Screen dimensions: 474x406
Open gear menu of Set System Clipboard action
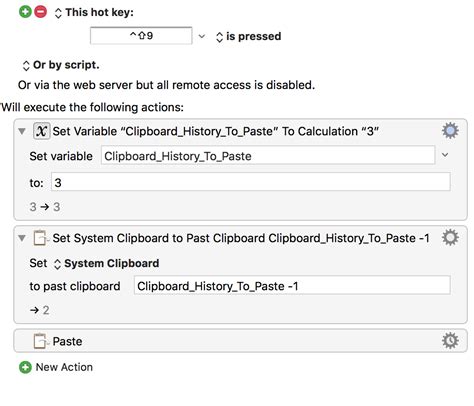point(450,238)
